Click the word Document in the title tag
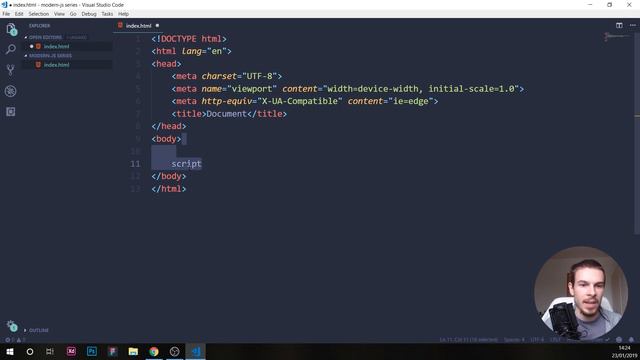Image resolution: width=640 pixels, height=360 pixels. tap(227, 114)
